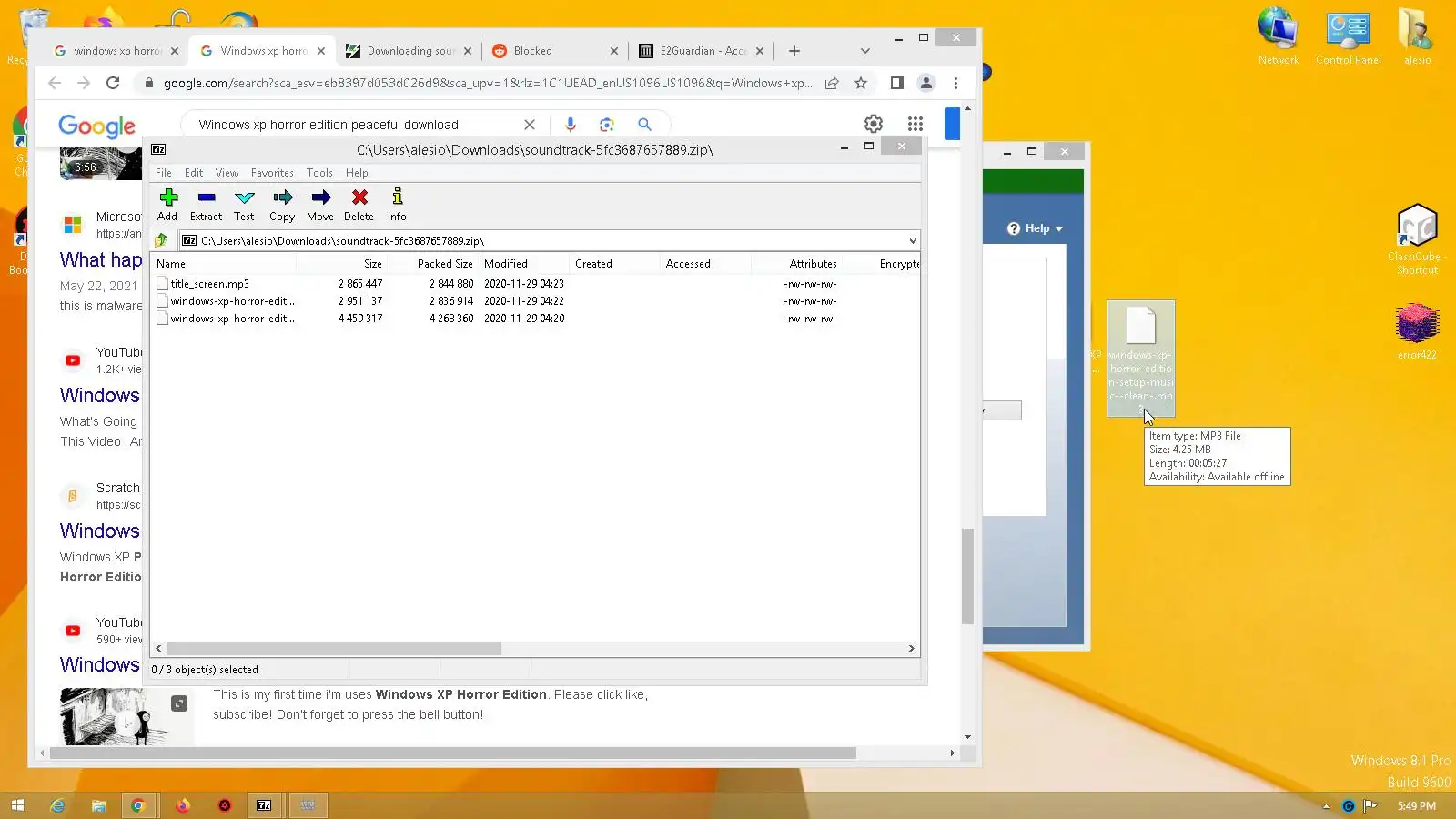This screenshot has width=1456, height=819.
Task: Open Chrome's three-dot menu
Action: (955, 83)
